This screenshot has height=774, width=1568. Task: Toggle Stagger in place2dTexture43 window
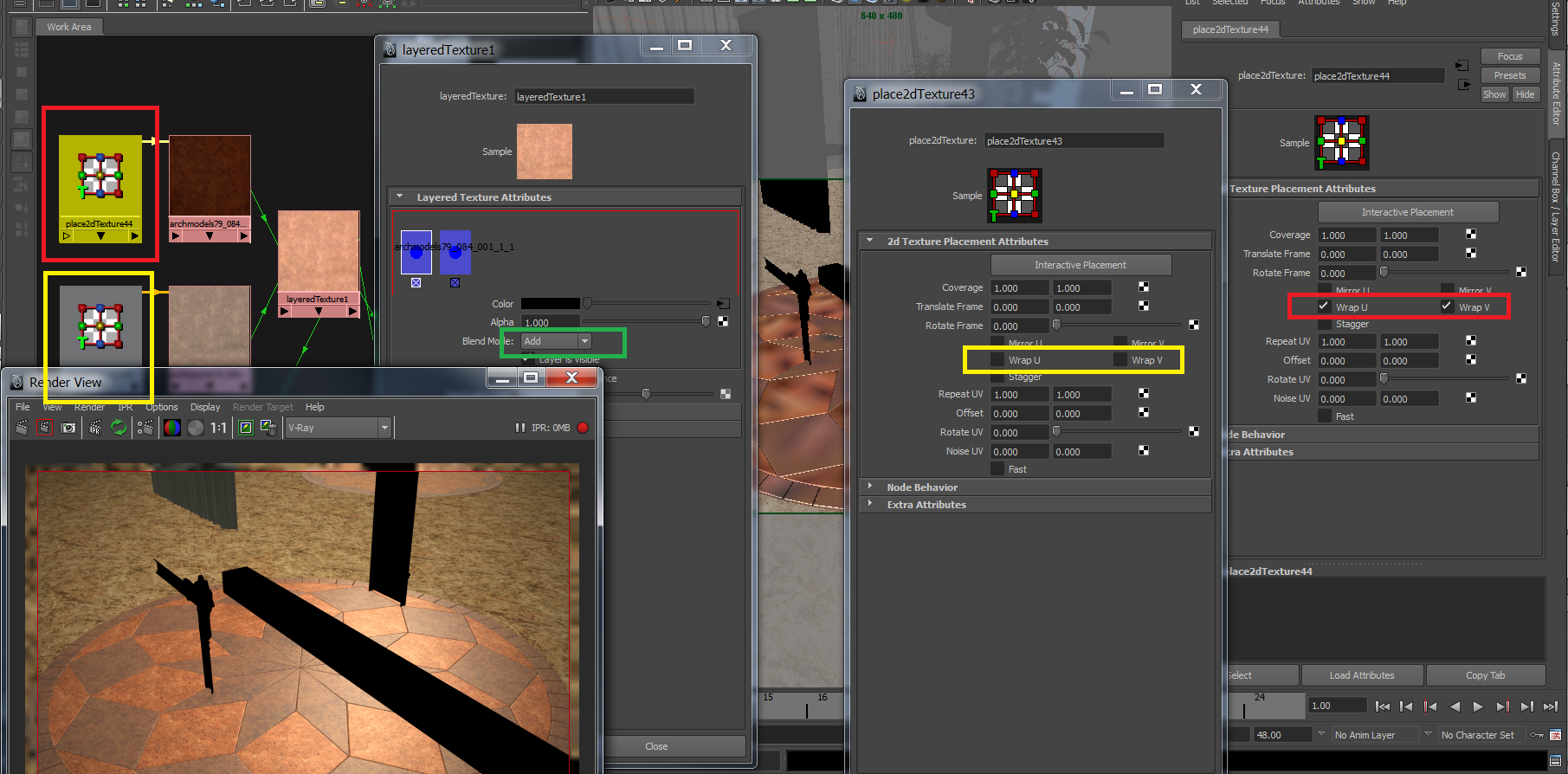point(997,377)
